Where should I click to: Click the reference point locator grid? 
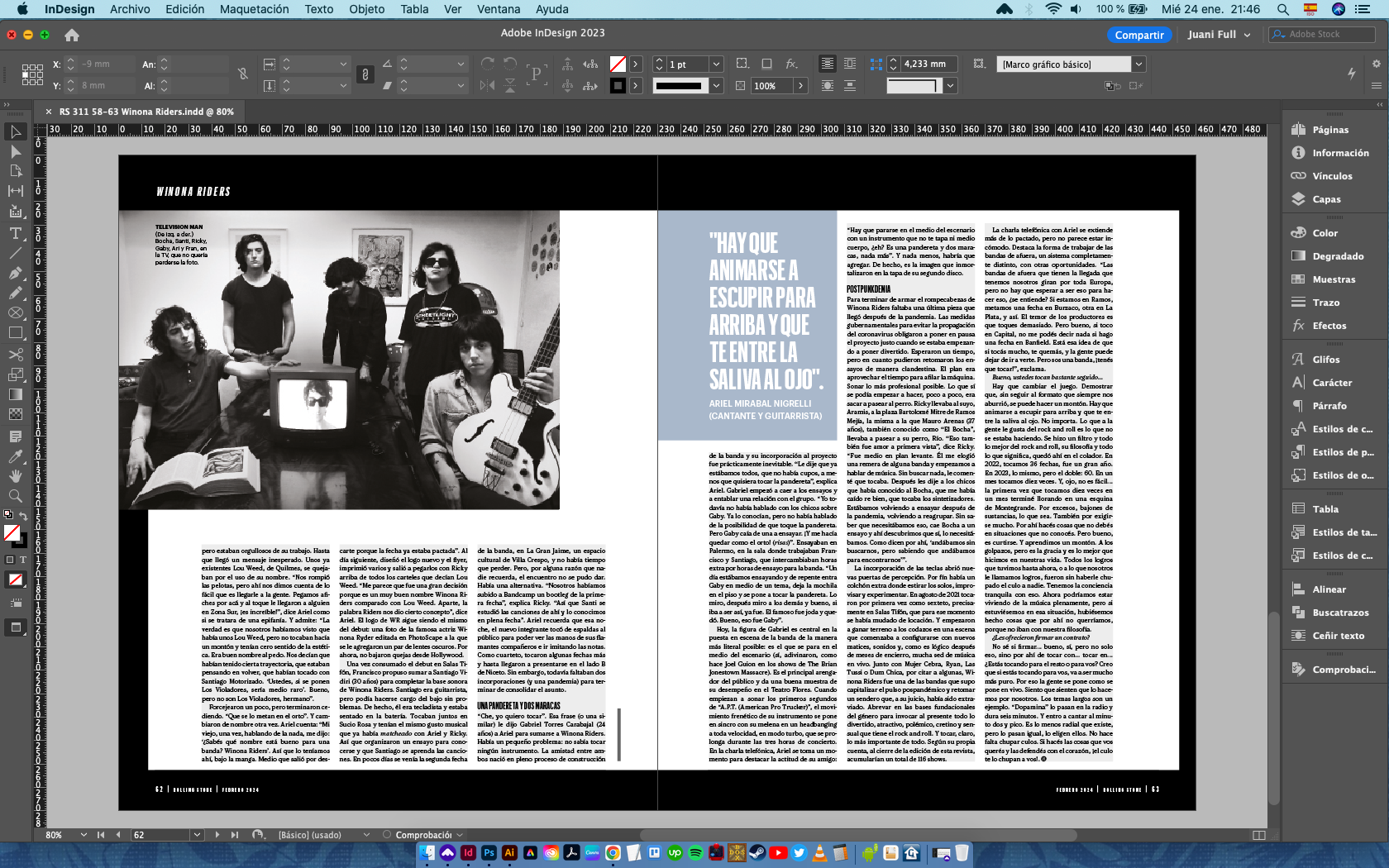tap(32, 74)
